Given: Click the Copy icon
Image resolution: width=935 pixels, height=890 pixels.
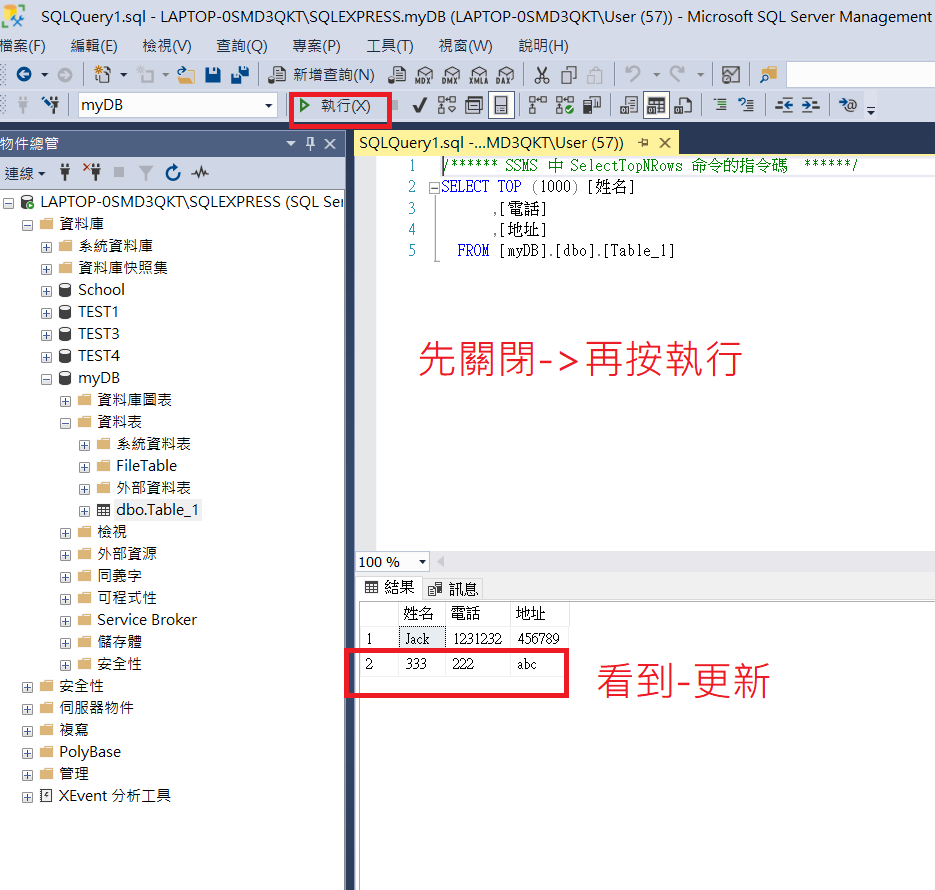Looking at the screenshot, I should point(568,75).
